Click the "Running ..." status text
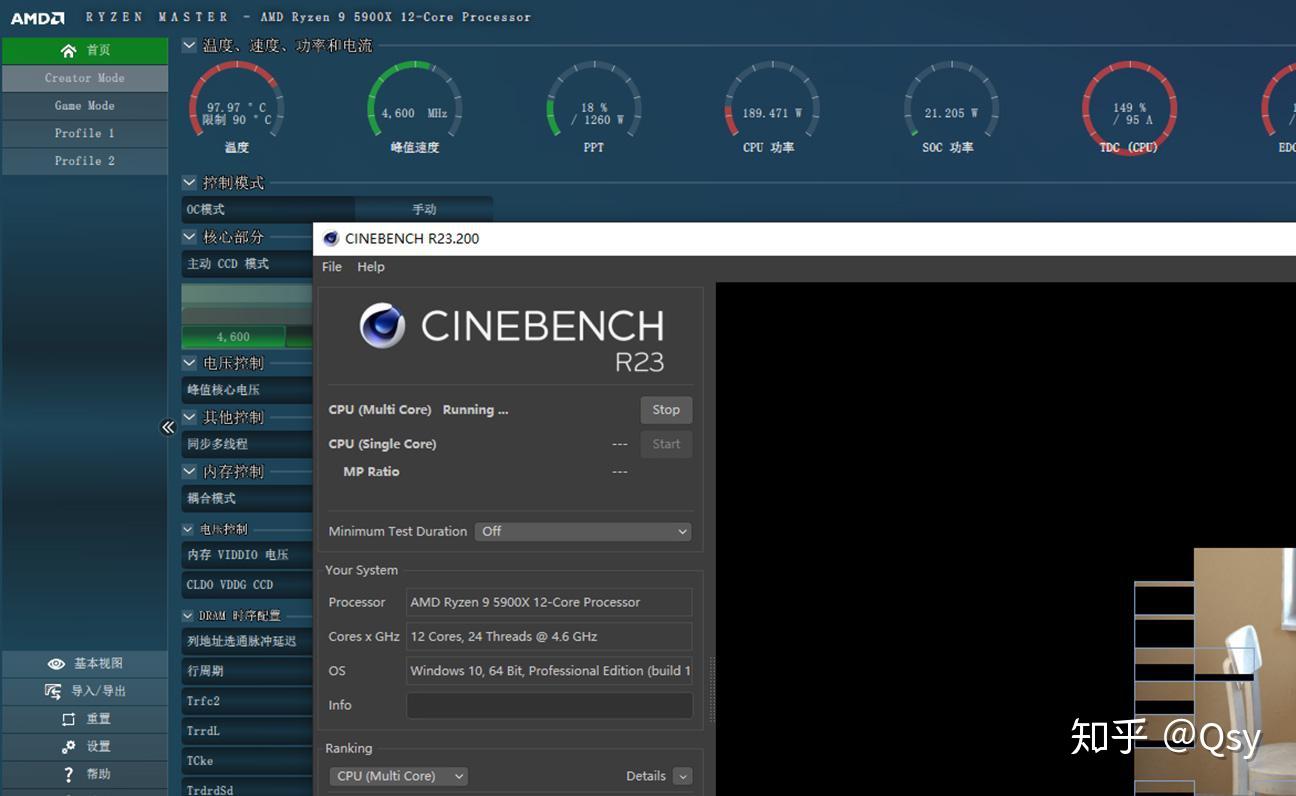 point(475,410)
